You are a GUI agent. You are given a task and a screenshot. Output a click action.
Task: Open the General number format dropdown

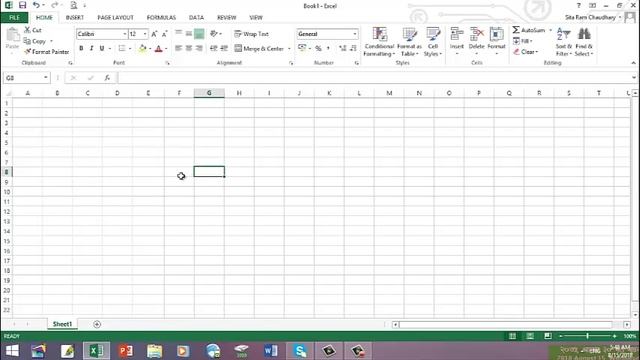pos(355,34)
